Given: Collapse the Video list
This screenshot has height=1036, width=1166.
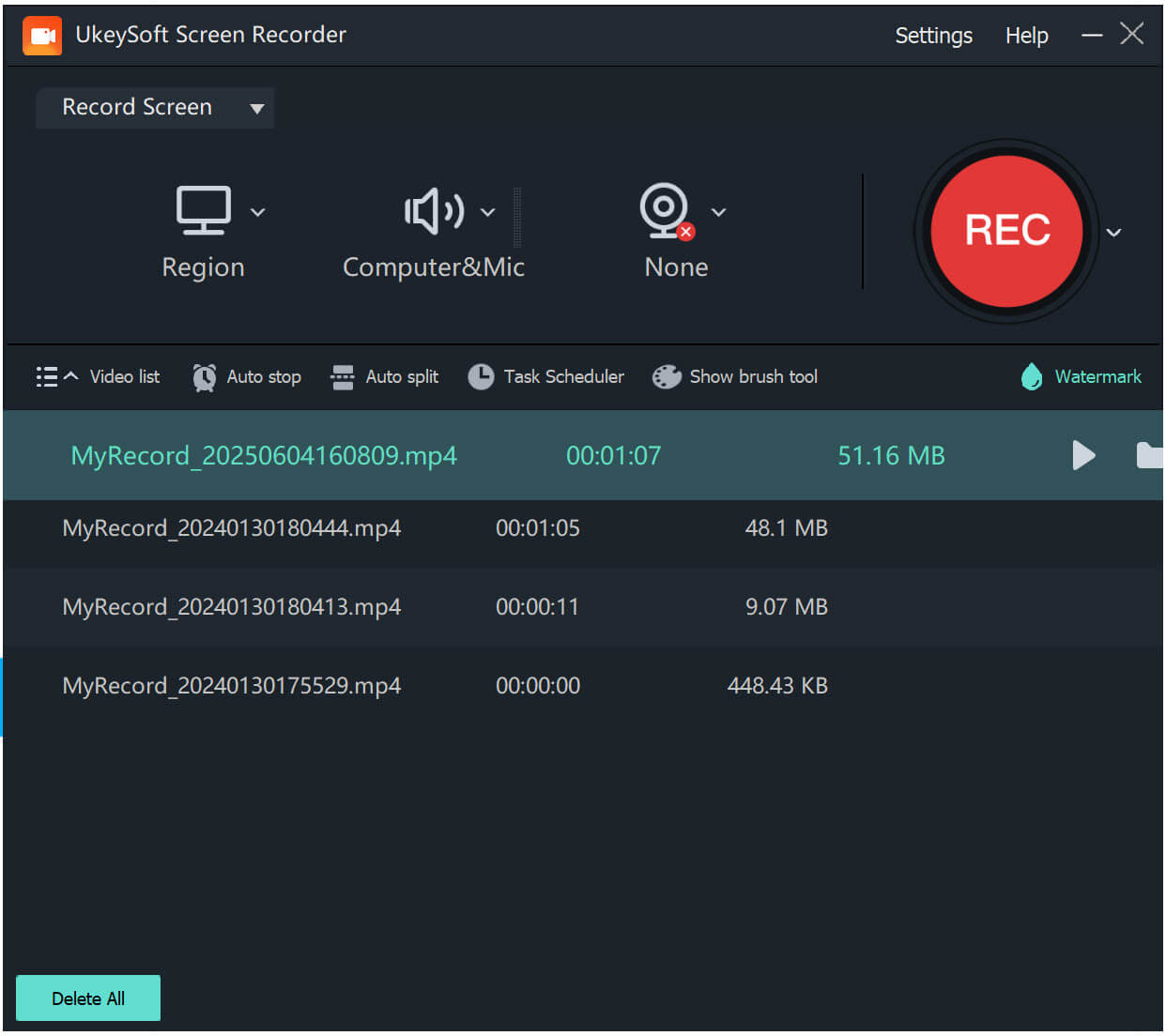Looking at the screenshot, I should pyautogui.click(x=57, y=376).
